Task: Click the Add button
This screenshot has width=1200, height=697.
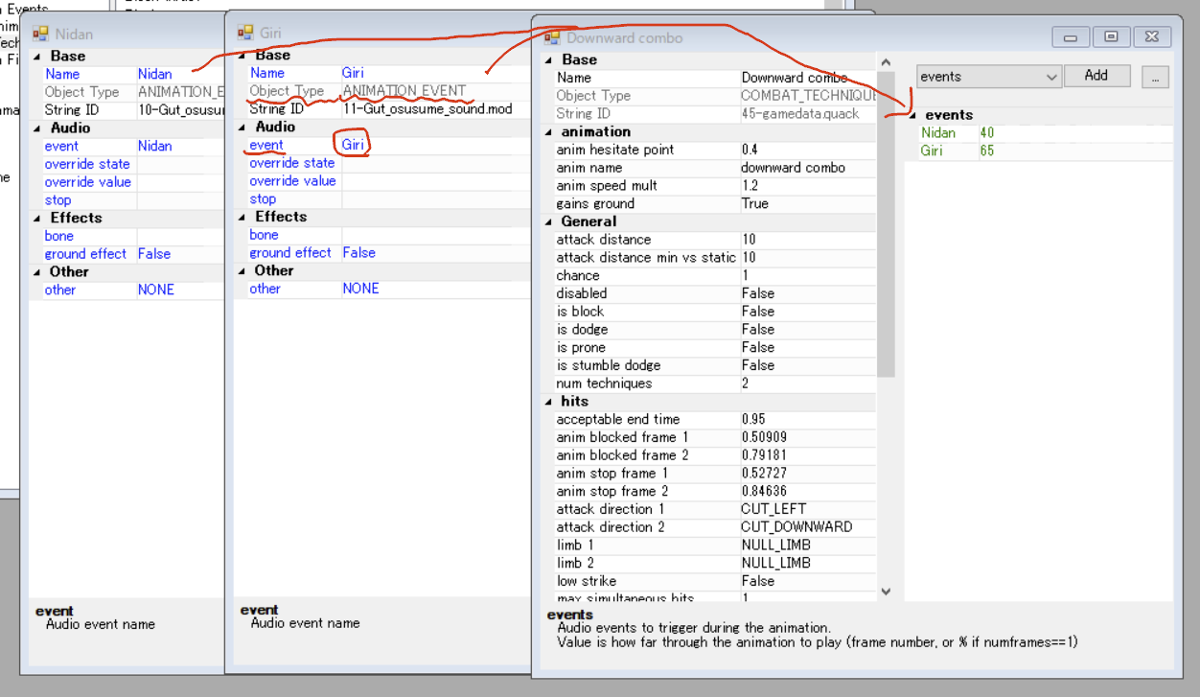Action: click(x=1096, y=76)
